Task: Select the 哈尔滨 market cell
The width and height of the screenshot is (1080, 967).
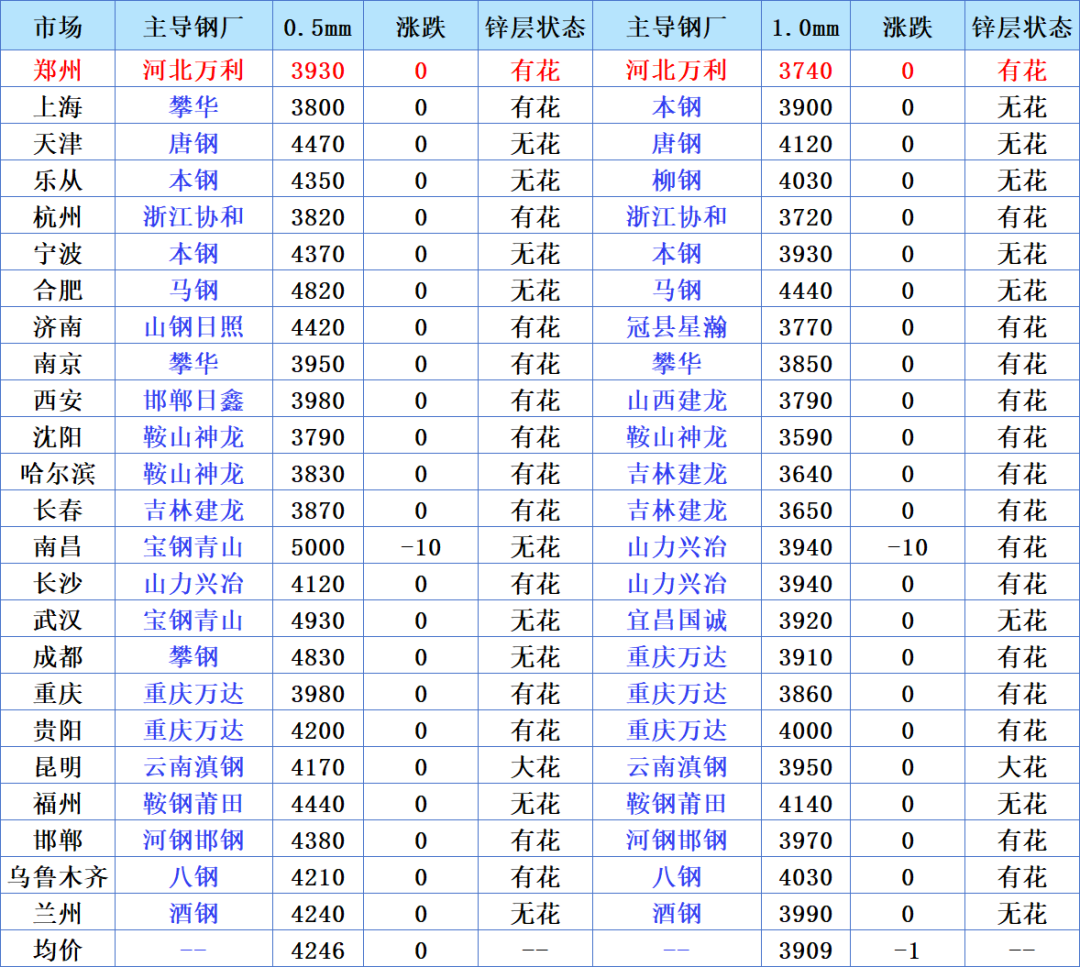Action: click(58, 474)
